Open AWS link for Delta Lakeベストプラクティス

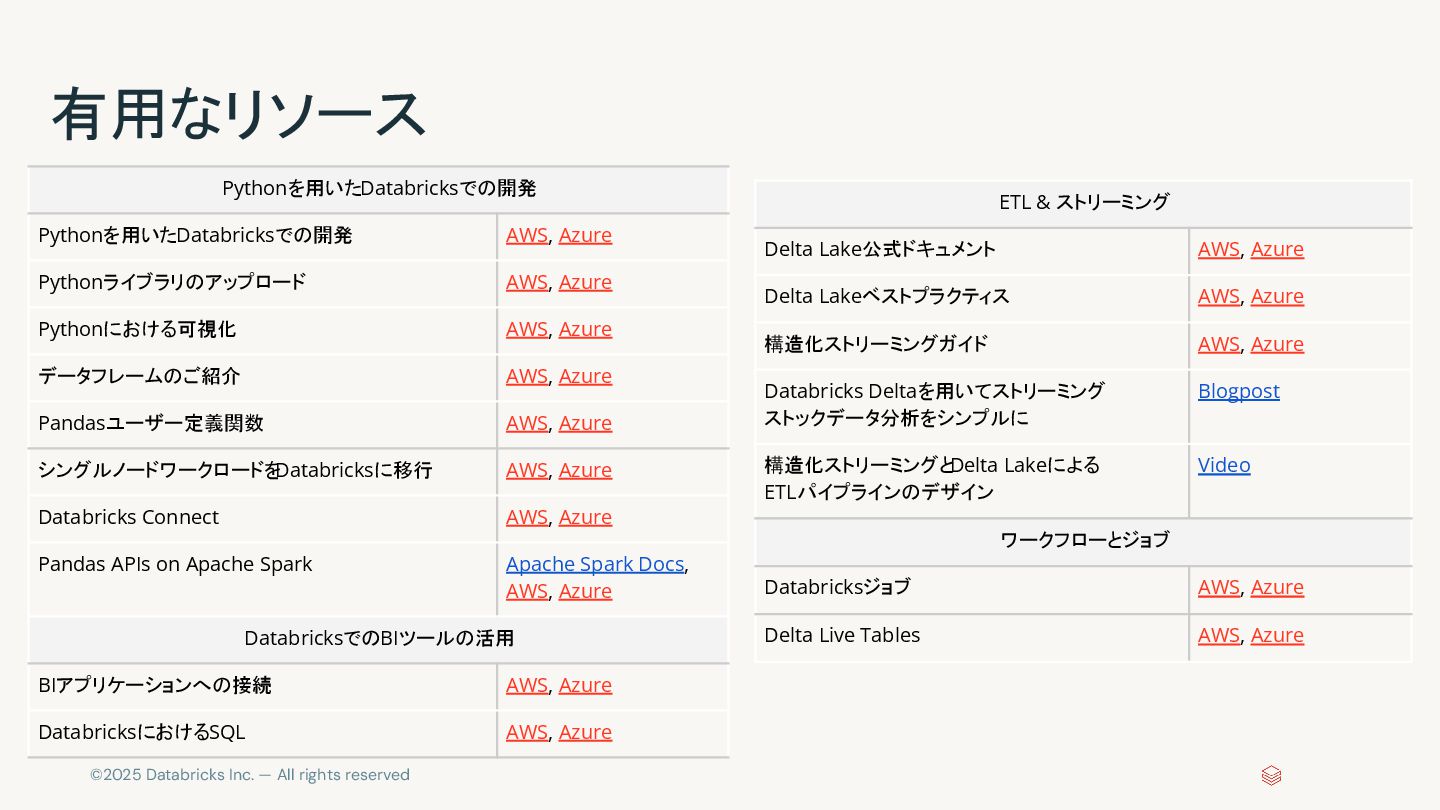coord(1219,296)
